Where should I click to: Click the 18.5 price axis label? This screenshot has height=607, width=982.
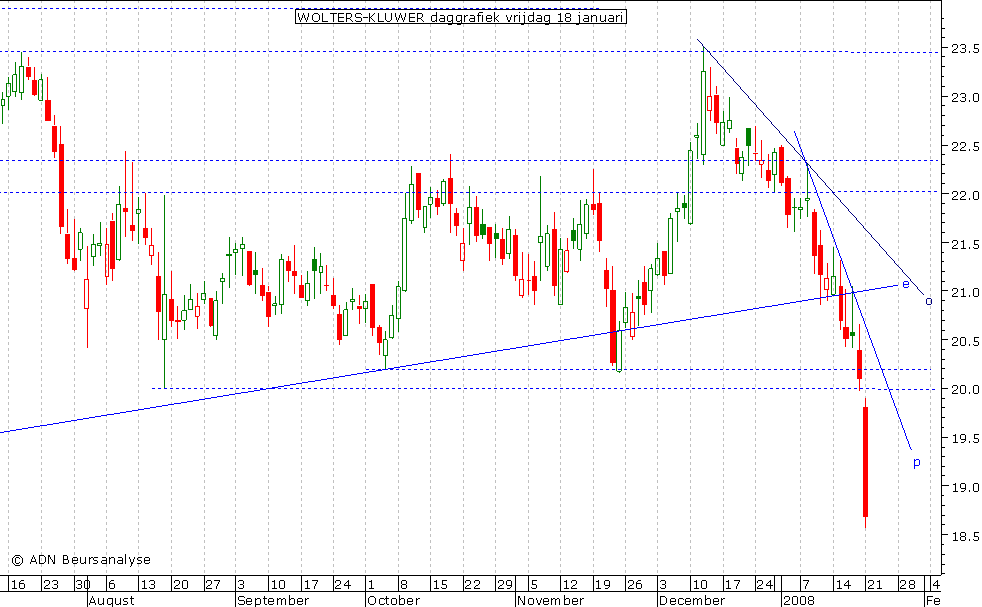click(962, 537)
